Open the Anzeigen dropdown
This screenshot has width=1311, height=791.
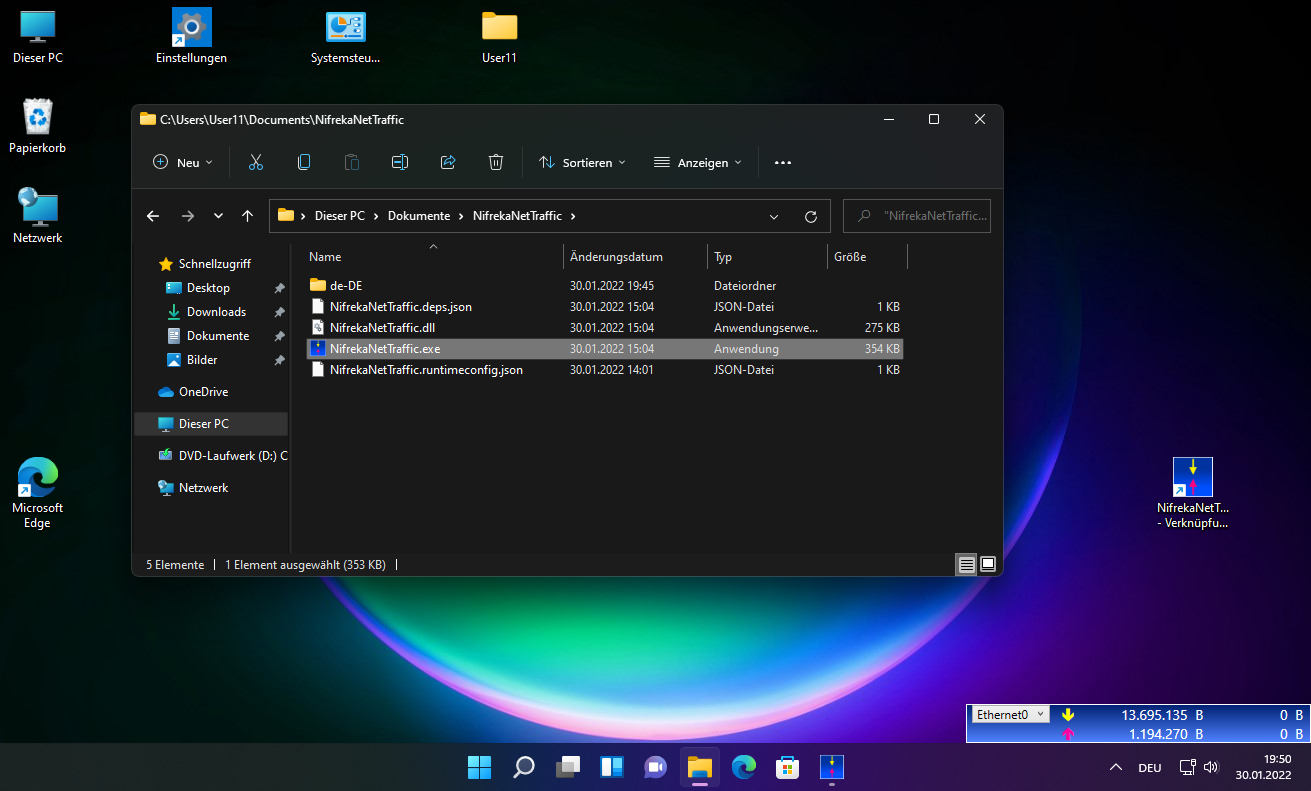[x=698, y=162]
